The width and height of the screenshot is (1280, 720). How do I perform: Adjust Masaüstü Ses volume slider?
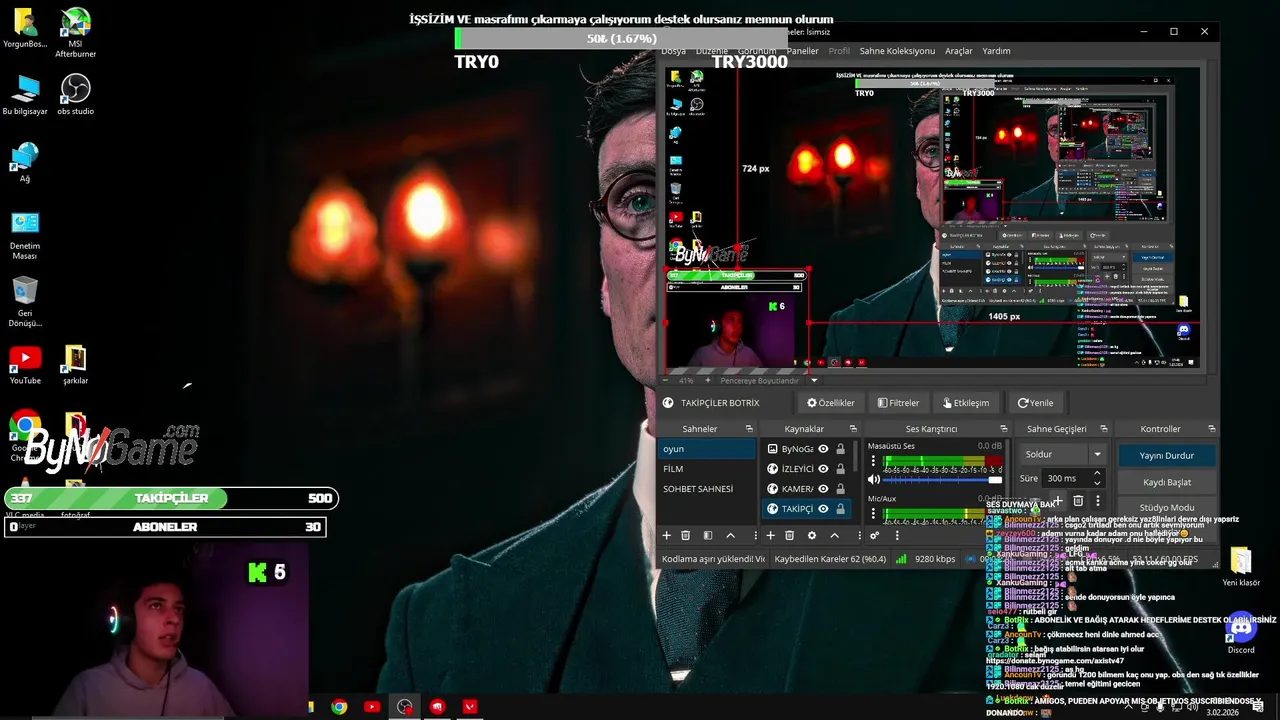pos(943,480)
